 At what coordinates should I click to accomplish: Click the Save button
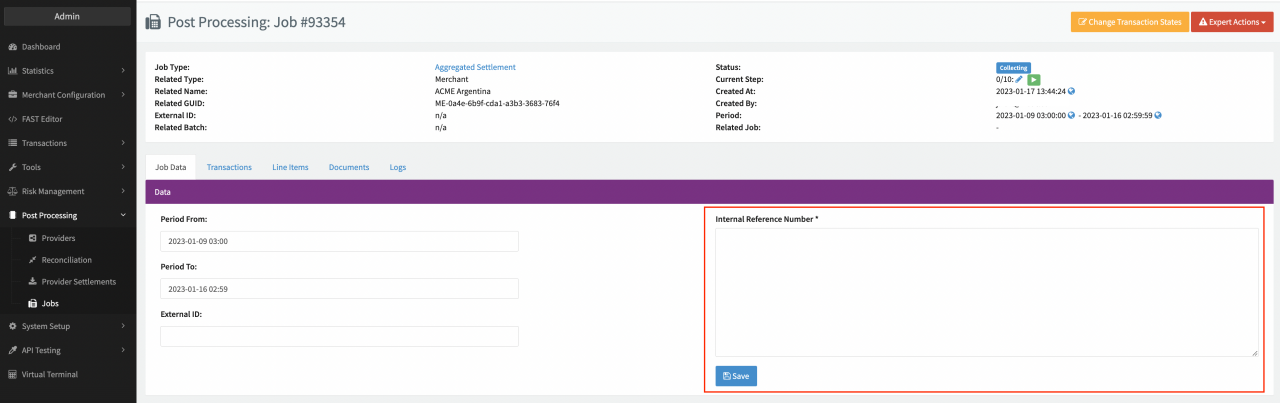(x=736, y=376)
